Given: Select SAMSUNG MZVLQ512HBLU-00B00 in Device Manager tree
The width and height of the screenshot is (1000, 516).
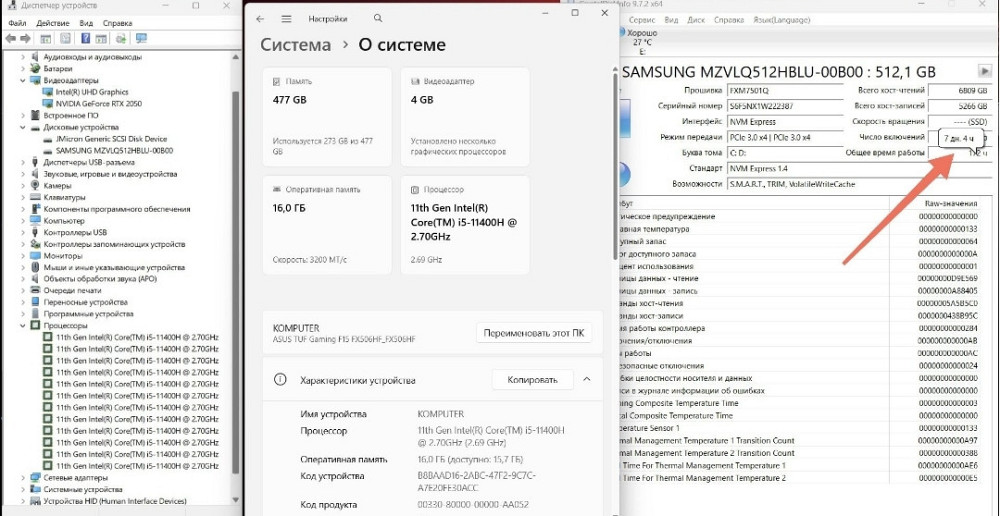Looking at the screenshot, I should pos(115,151).
